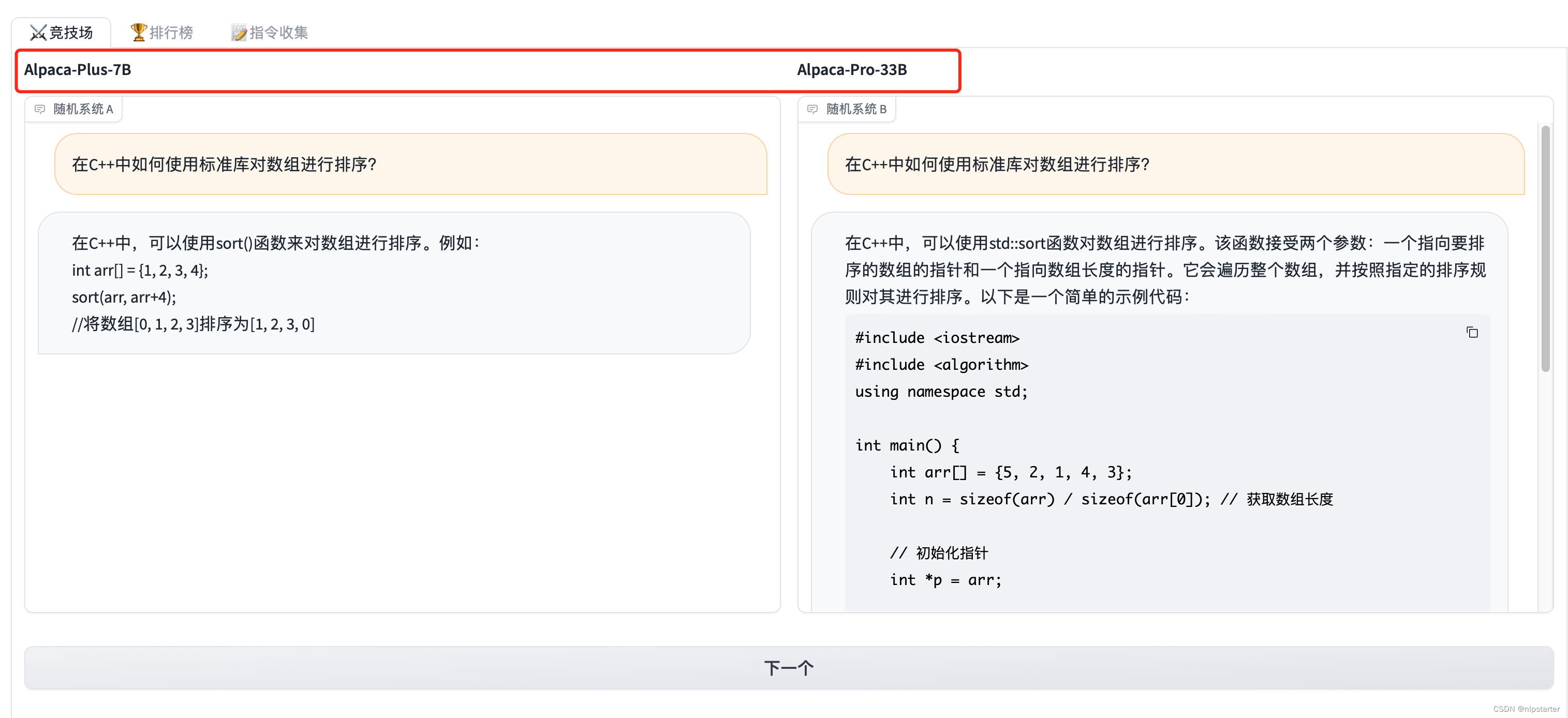This screenshot has height=718, width=1568.
Task: Click the CSDN @nlpstarter watermark
Action: 1526,709
